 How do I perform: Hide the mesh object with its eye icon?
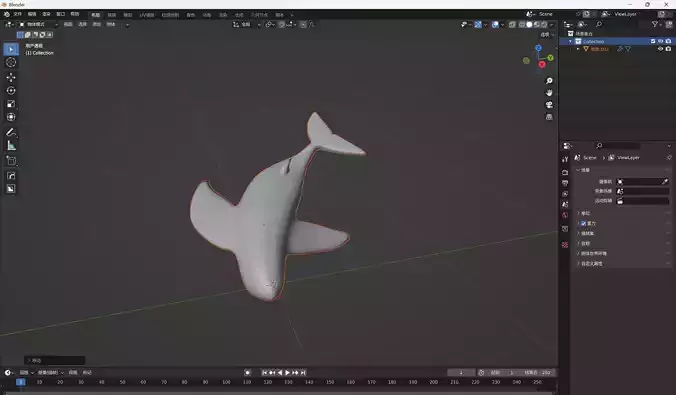[x=660, y=49]
